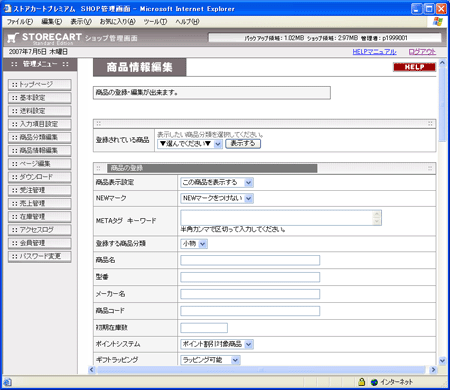The height and width of the screenshot is (390, 450).
Task: Open アクセスログ from the admin menu
Action: point(40,230)
